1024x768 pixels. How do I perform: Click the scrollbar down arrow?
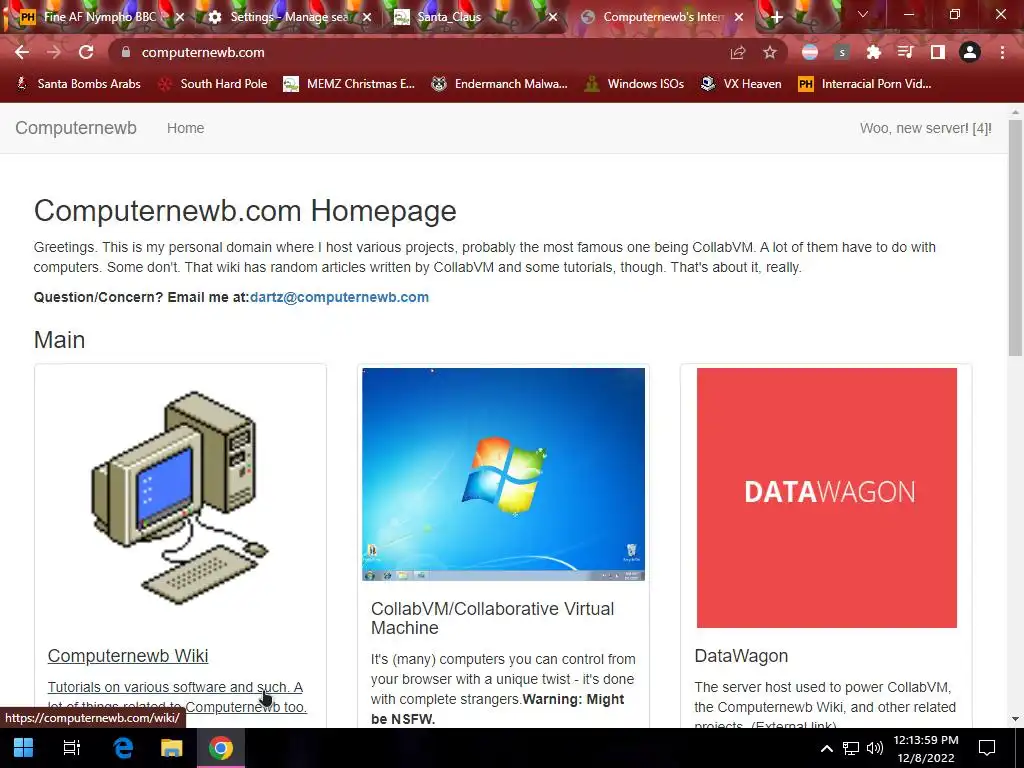(1016, 719)
